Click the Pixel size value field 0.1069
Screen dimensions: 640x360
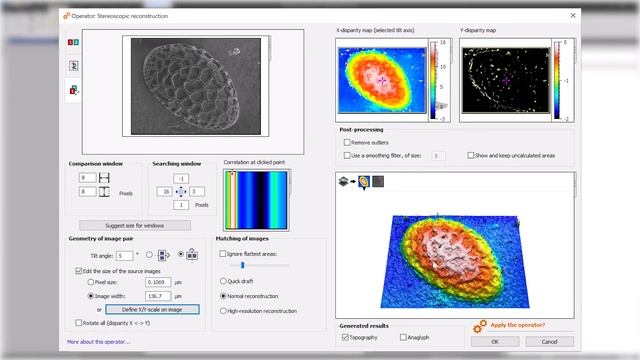pyautogui.click(x=158, y=282)
